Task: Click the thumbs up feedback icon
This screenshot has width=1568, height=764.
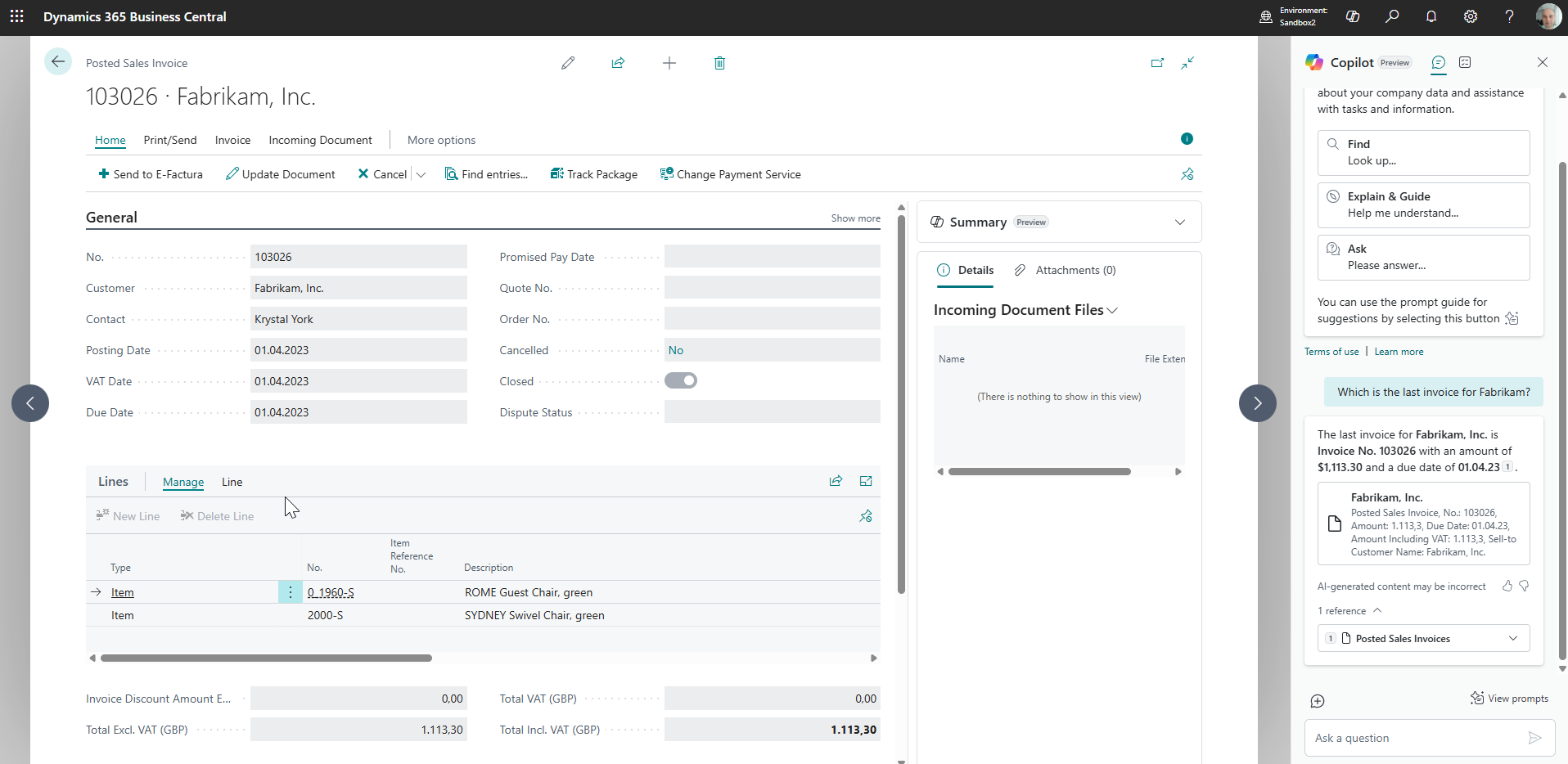Action: 1507,586
